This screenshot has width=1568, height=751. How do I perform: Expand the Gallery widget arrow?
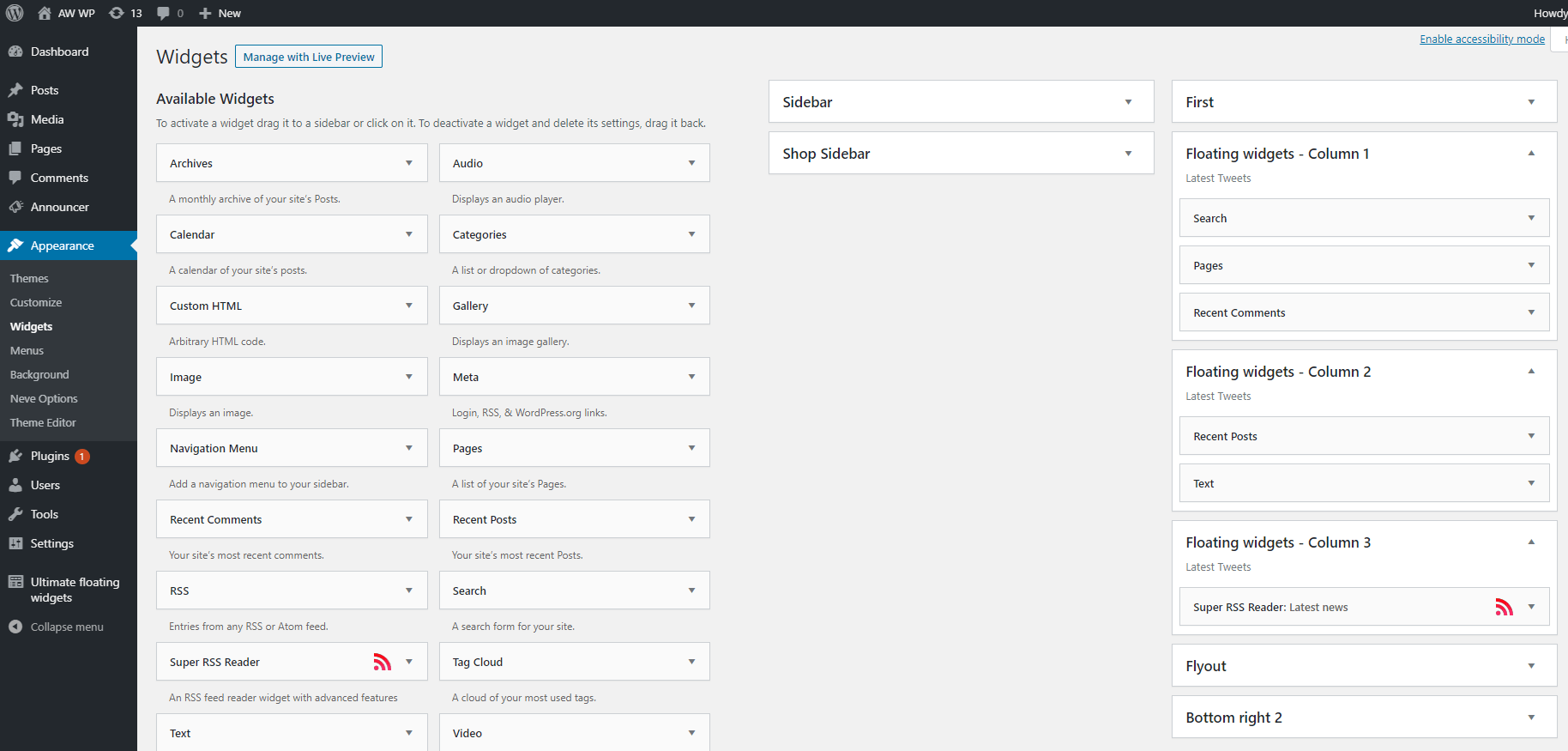pyautogui.click(x=692, y=306)
